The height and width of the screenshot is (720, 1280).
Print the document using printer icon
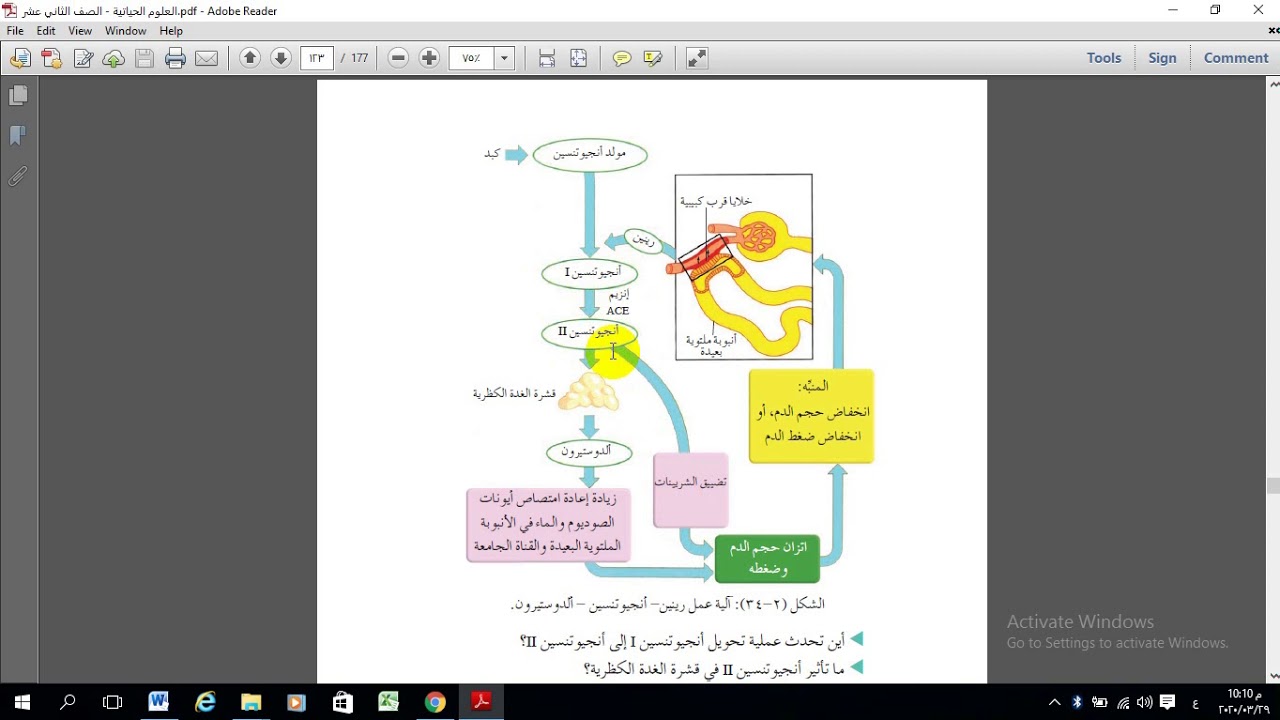(x=176, y=58)
